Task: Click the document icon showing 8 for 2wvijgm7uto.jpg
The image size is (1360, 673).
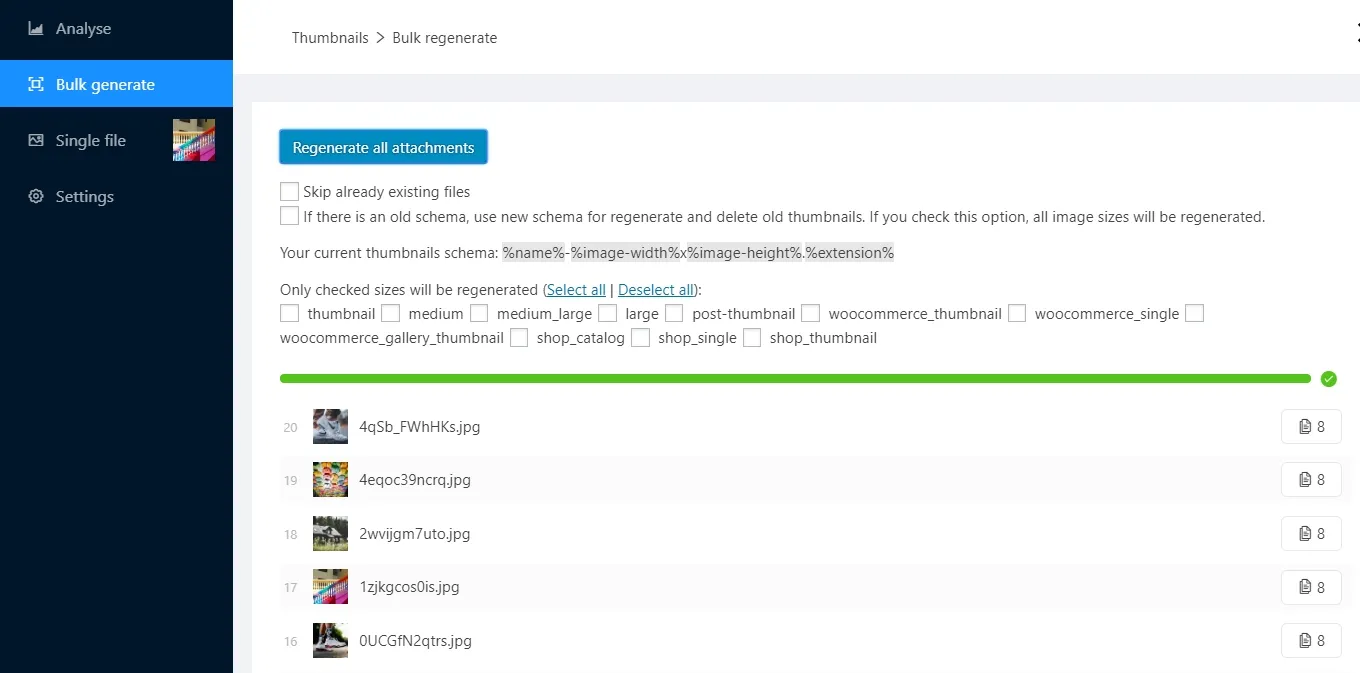Action: click(x=1311, y=533)
